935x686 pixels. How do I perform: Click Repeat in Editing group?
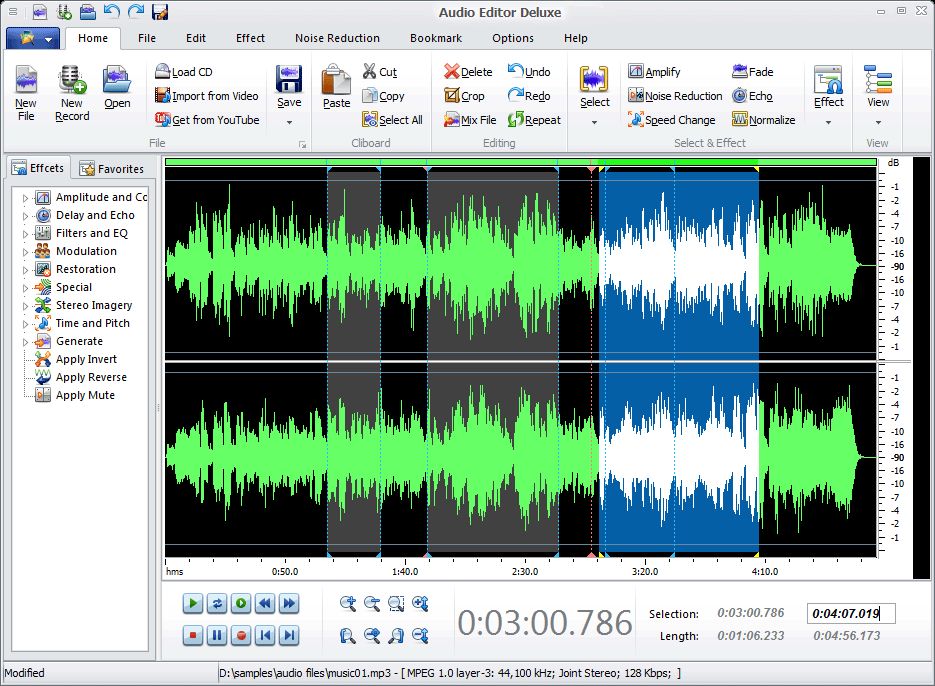pyautogui.click(x=534, y=120)
